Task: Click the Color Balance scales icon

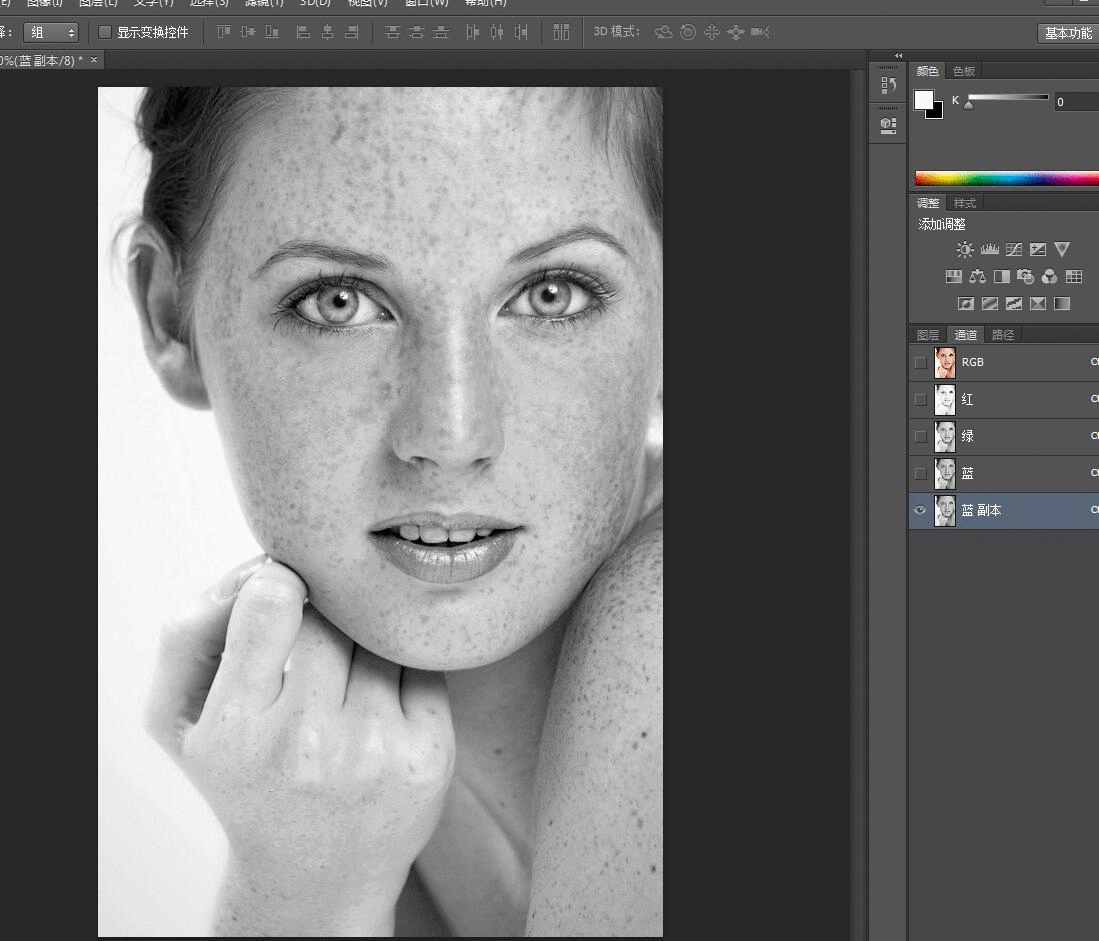Action: coord(977,277)
